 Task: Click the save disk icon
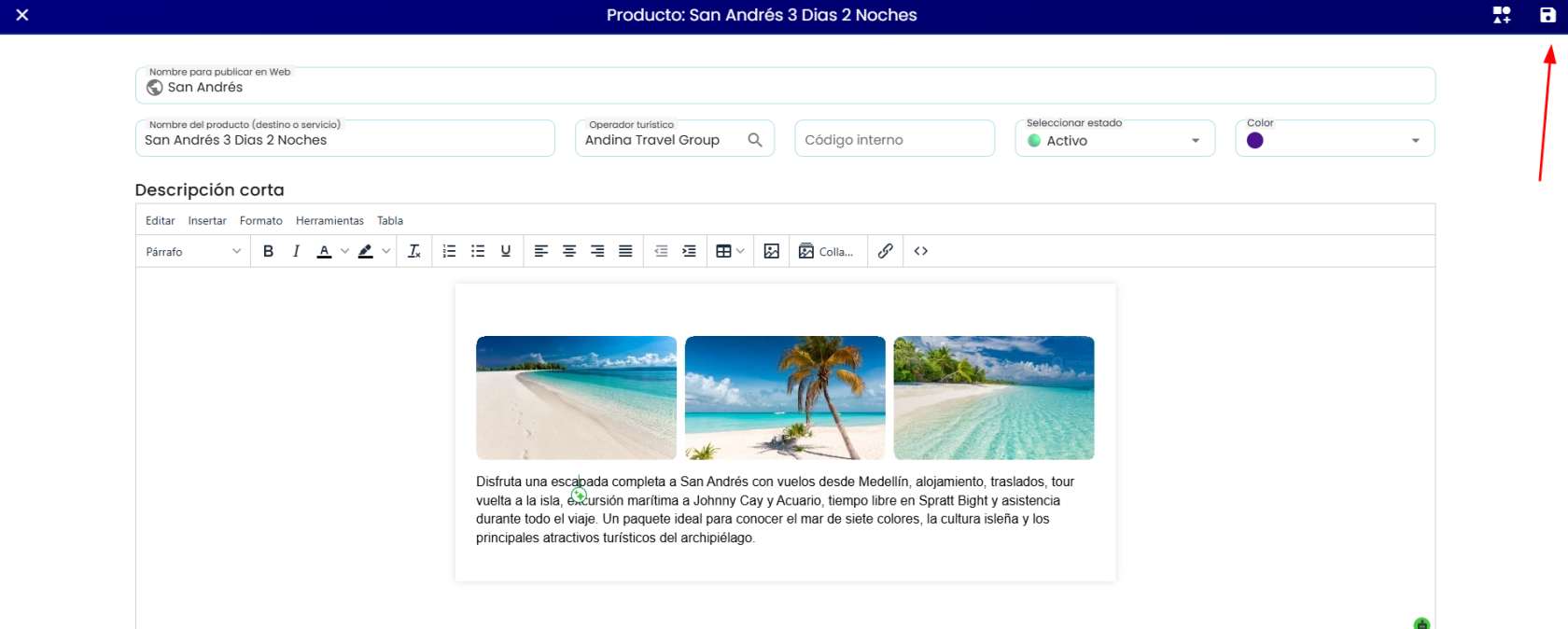tap(1547, 15)
